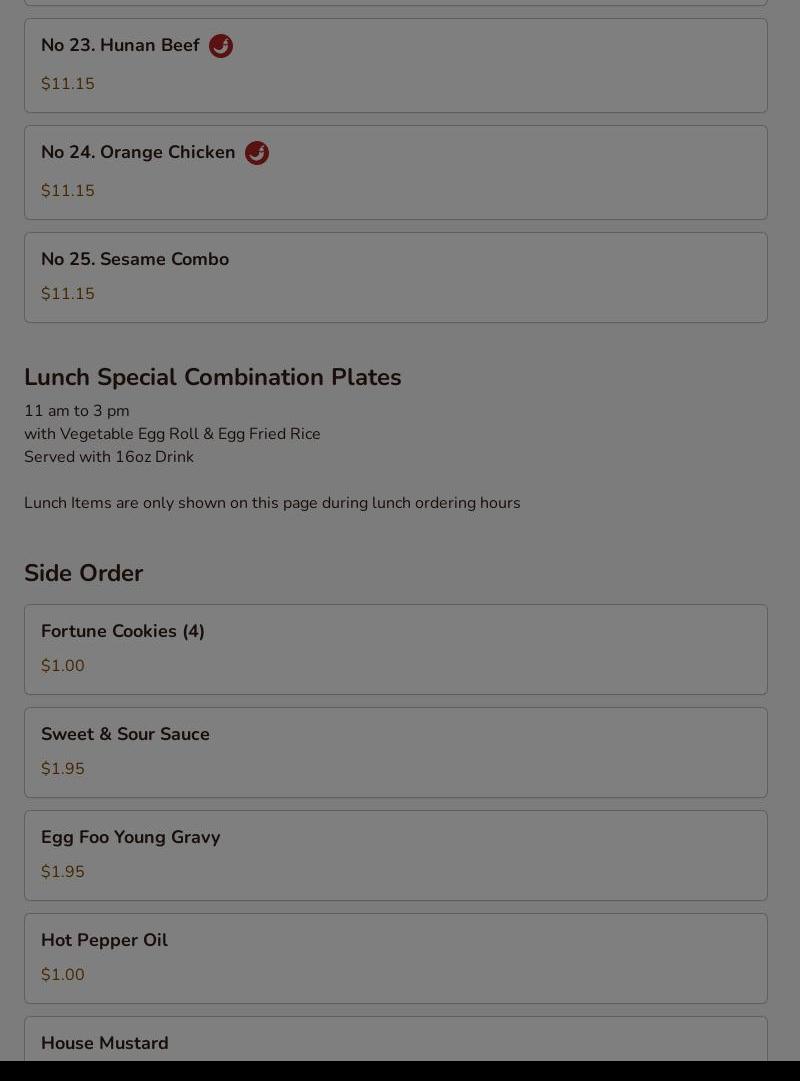Click the $1.95 price under Sweet & Sour Sauce
The height and width of the screenshot is (1081, 800).
[x=63, y=769]
